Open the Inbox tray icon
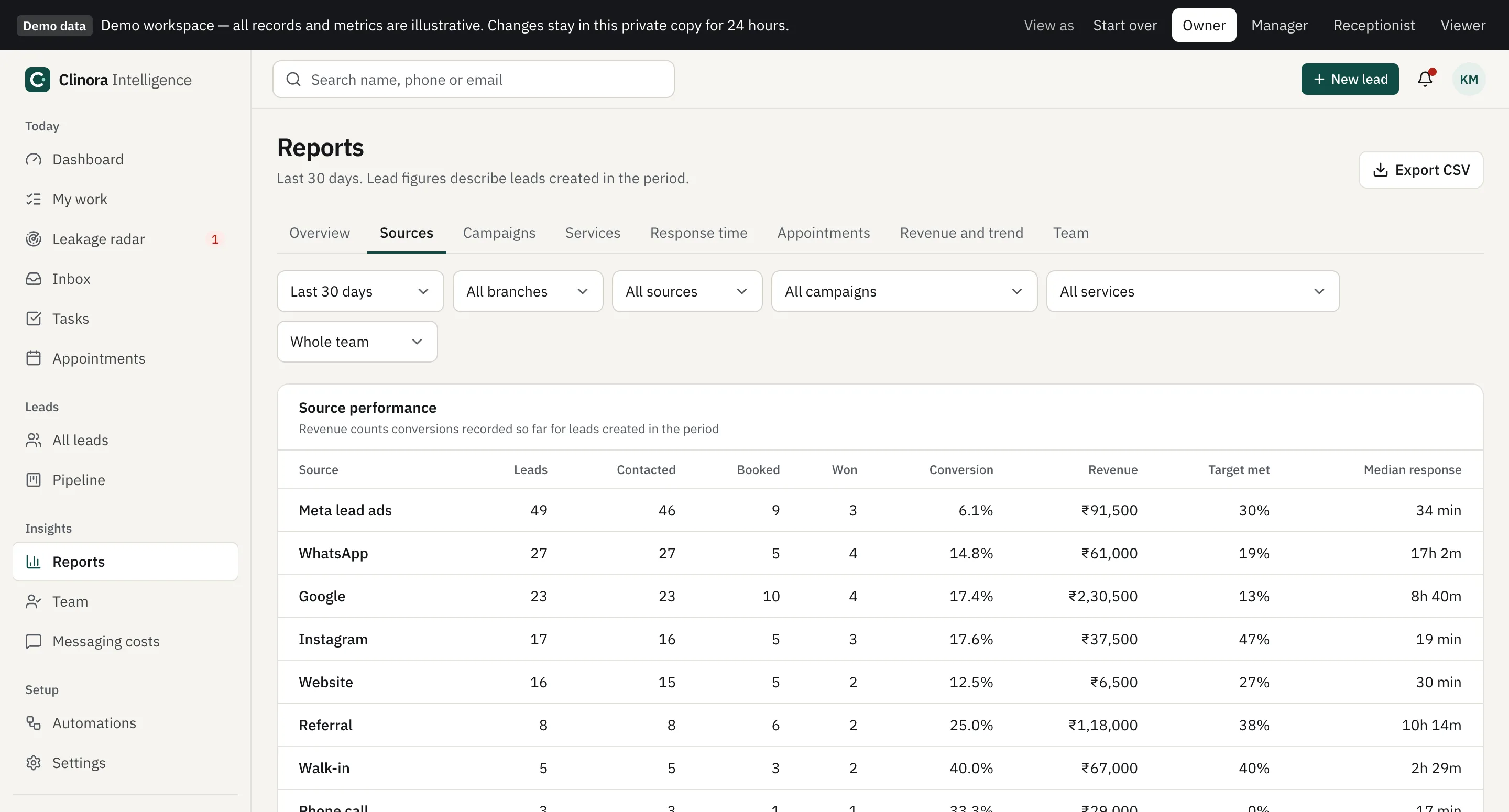The image size is (1509, 812). 34,279
